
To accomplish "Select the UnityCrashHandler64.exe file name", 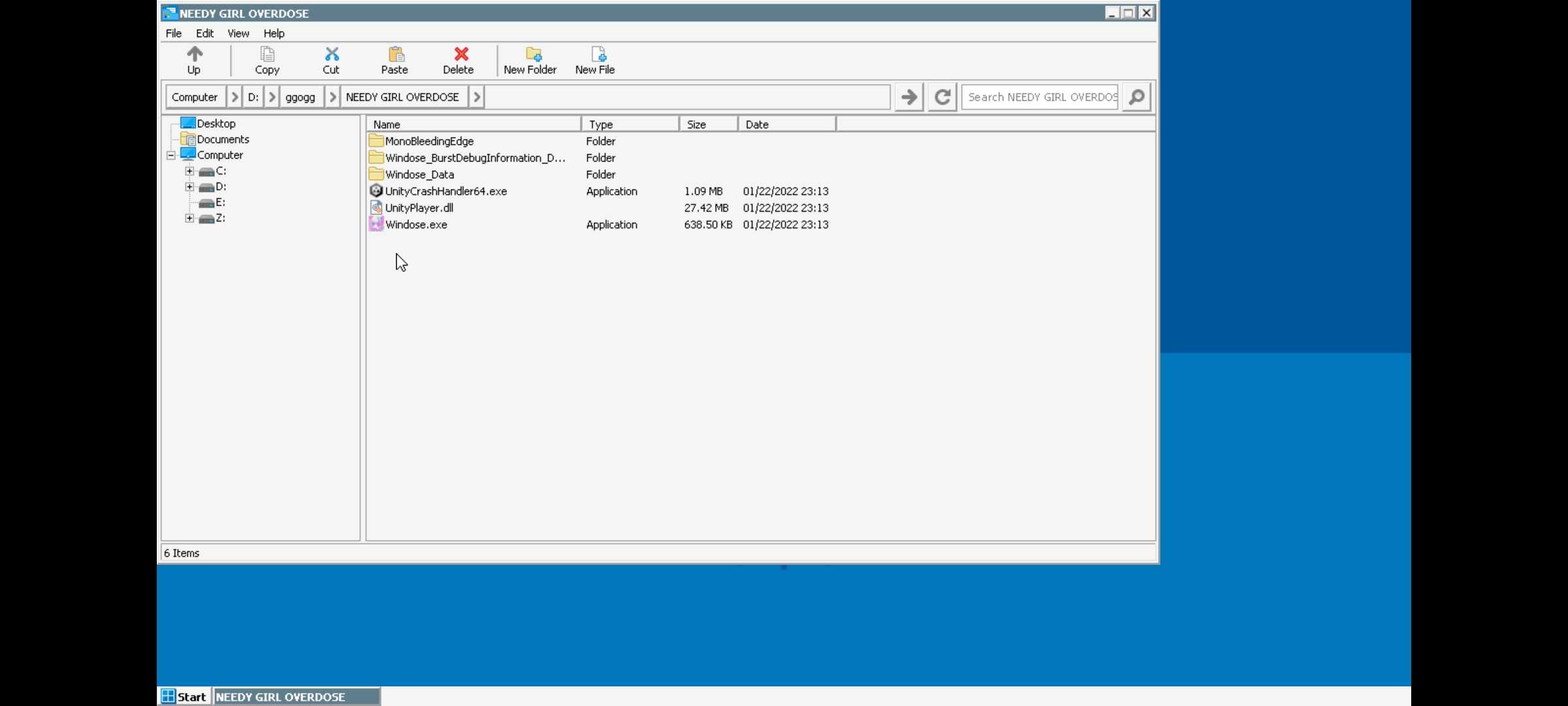I will [446, 192].
